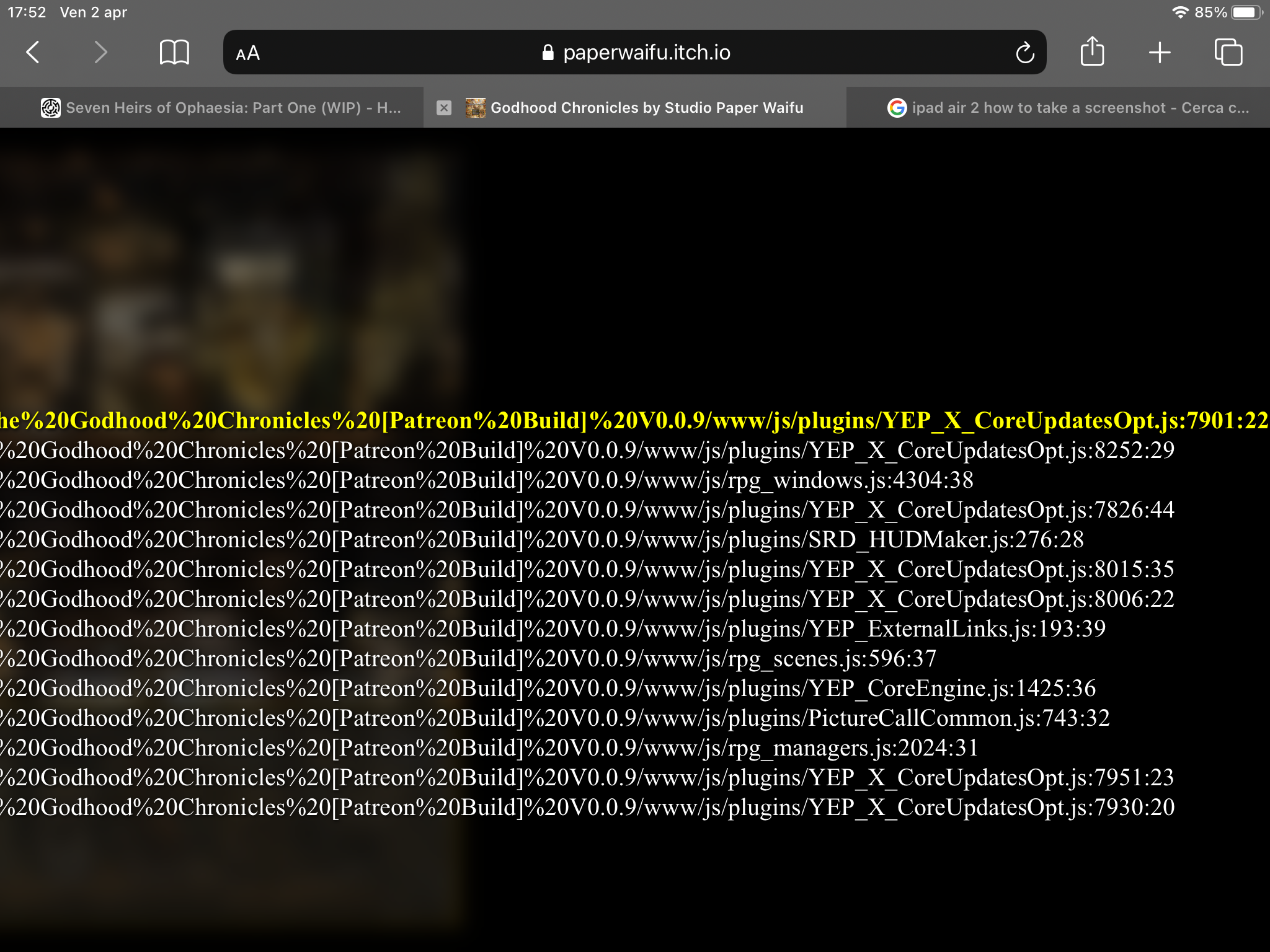Screen dimensions: 1270x952
Task: Open the bookmarks book icon
Action: click(x=174, y=52)
